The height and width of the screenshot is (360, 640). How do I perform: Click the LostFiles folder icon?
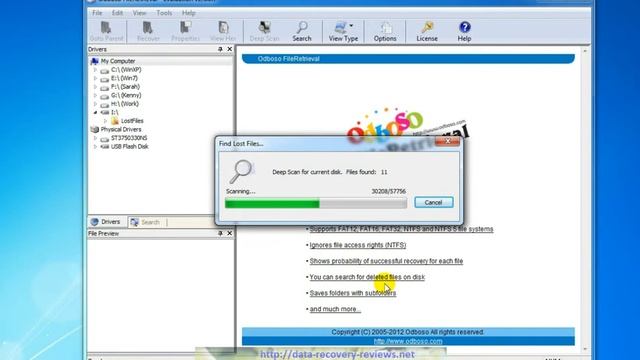(x=115, y=120)
